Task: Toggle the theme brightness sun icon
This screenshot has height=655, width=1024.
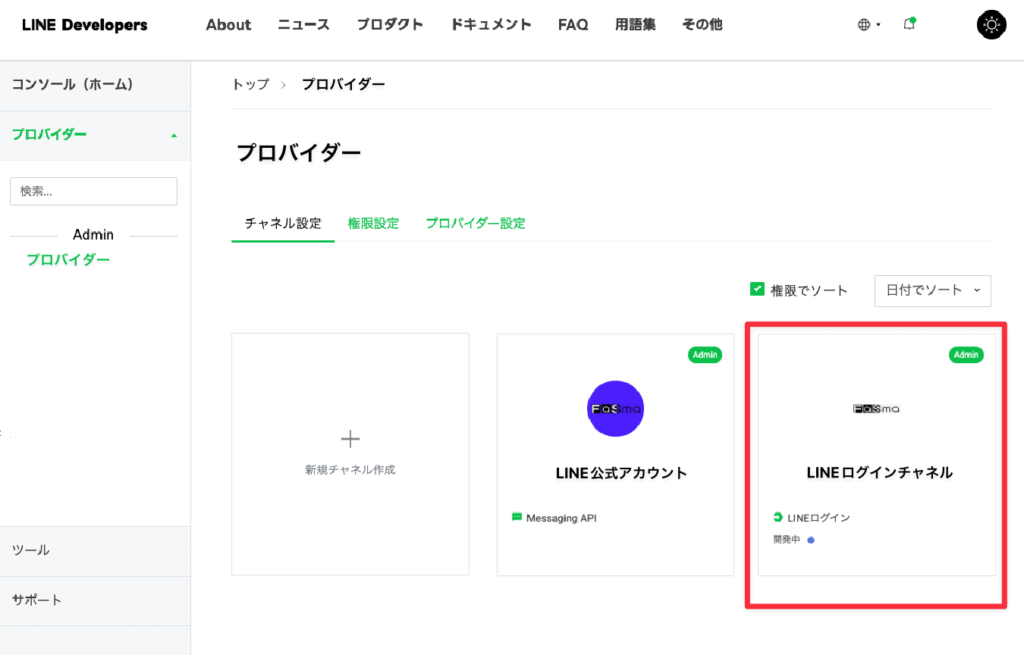Action: click(x=991, y=25)
